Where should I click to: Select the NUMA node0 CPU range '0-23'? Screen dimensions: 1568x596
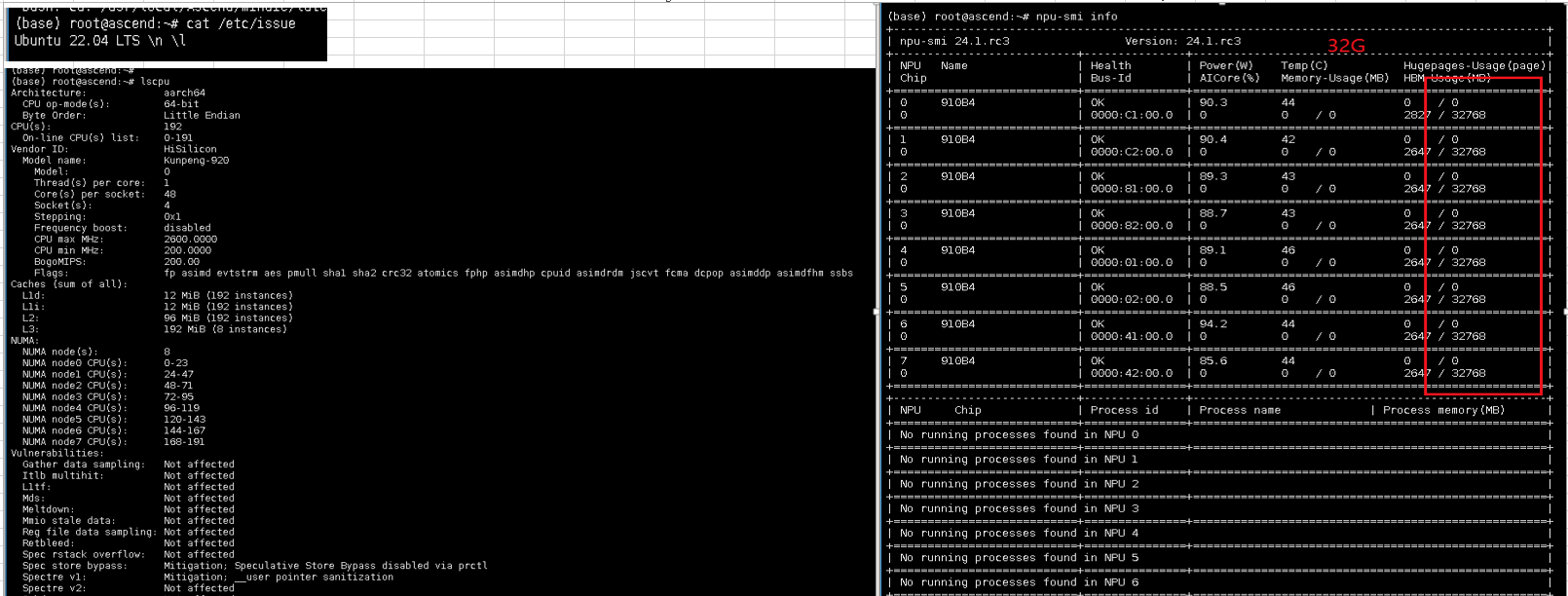[175, 363]
